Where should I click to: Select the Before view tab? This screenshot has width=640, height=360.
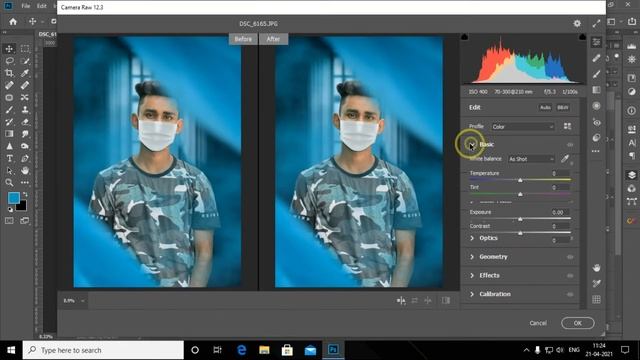click(x=243, y=39)
